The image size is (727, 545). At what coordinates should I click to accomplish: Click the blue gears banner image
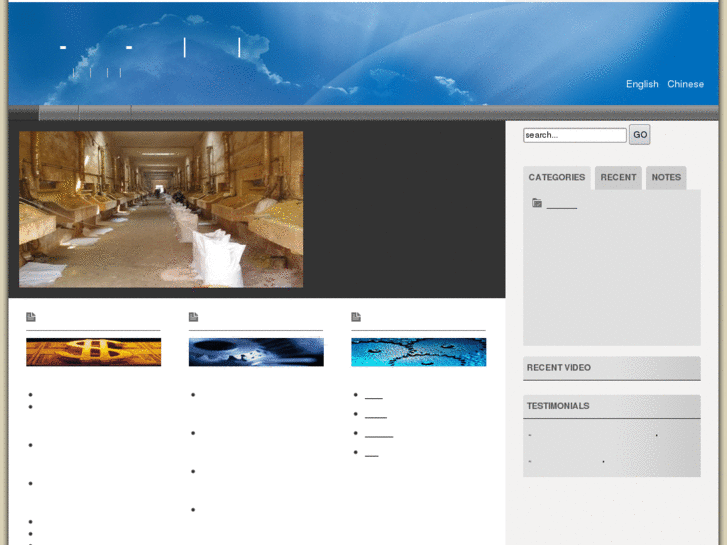[x=256, y=352]
